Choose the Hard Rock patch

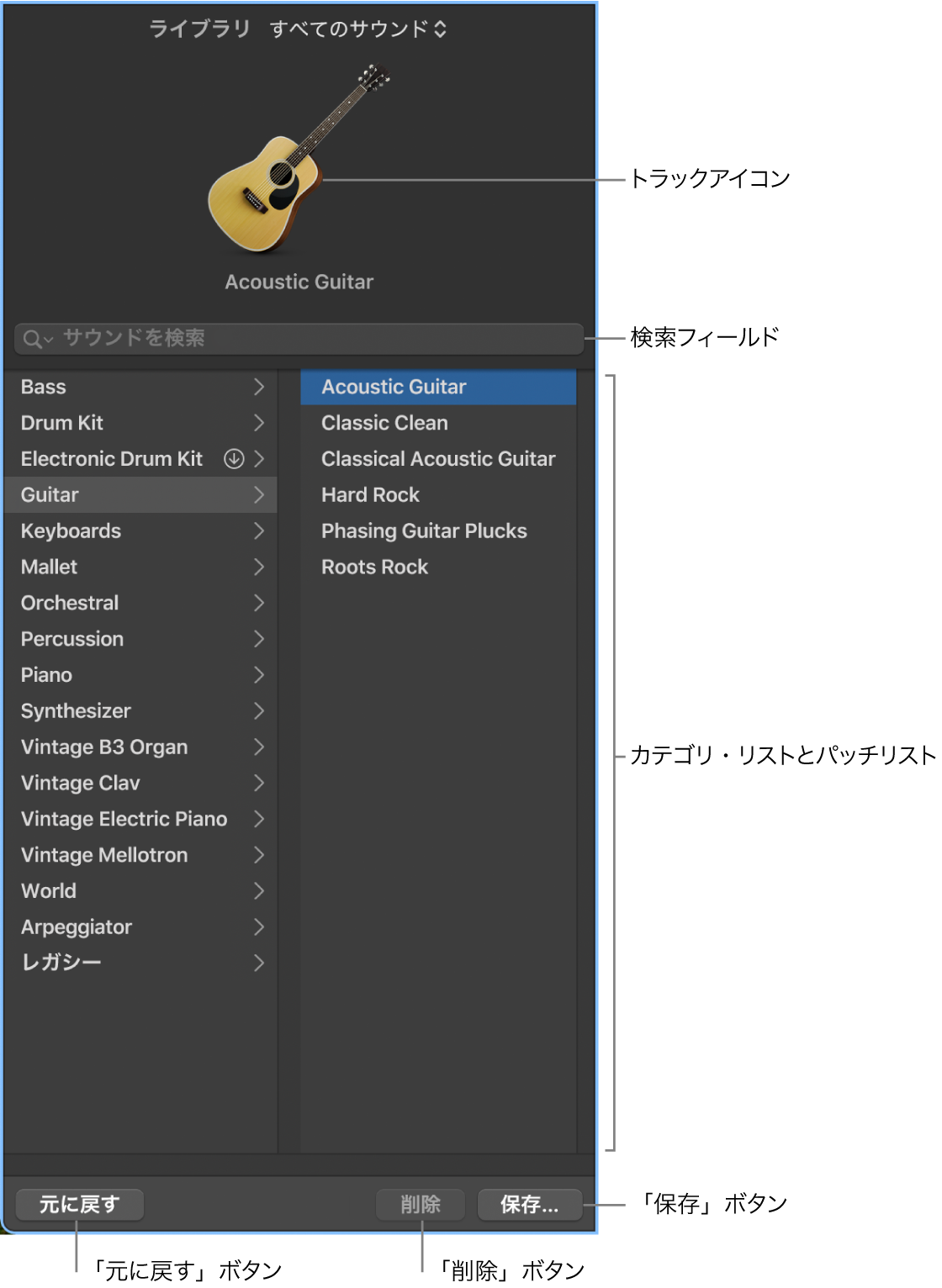pyautogui.click(x=370, y=495)
